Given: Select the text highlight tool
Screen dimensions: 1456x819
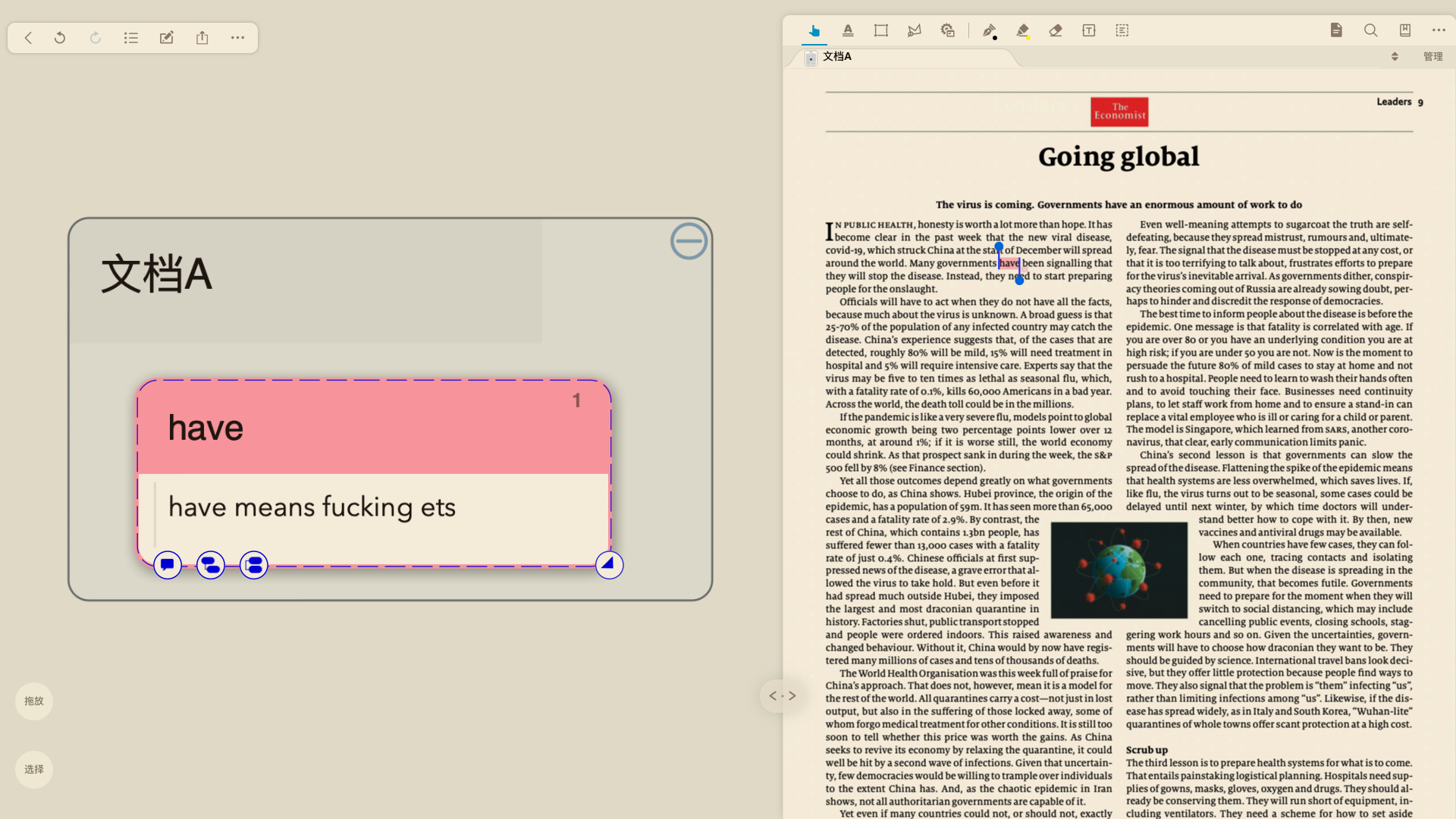Looking at the screenshot, I should click(x=848, y=31).
